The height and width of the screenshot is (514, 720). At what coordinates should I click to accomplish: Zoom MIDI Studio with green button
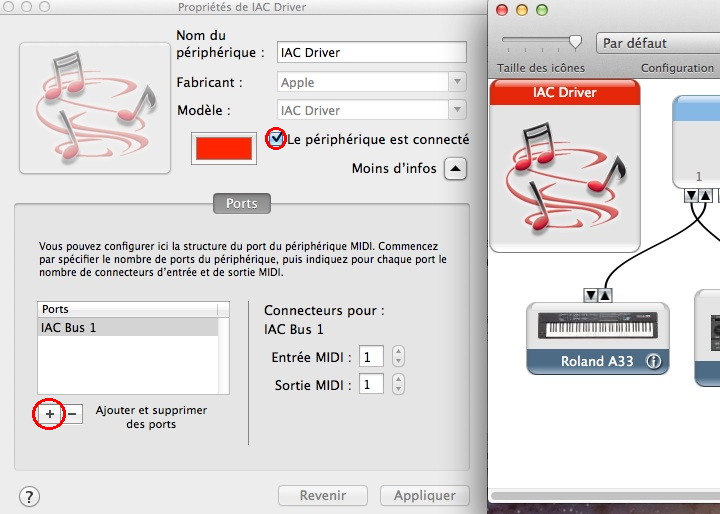tap(542, 10)
